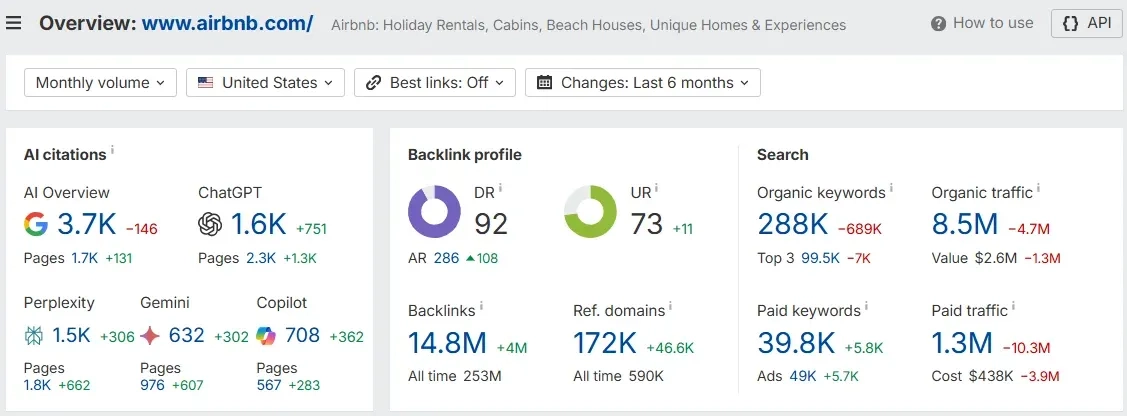
Task: Click the Perplexity 1.5K value
Action: pyautogui.click(x=70, y=335)
